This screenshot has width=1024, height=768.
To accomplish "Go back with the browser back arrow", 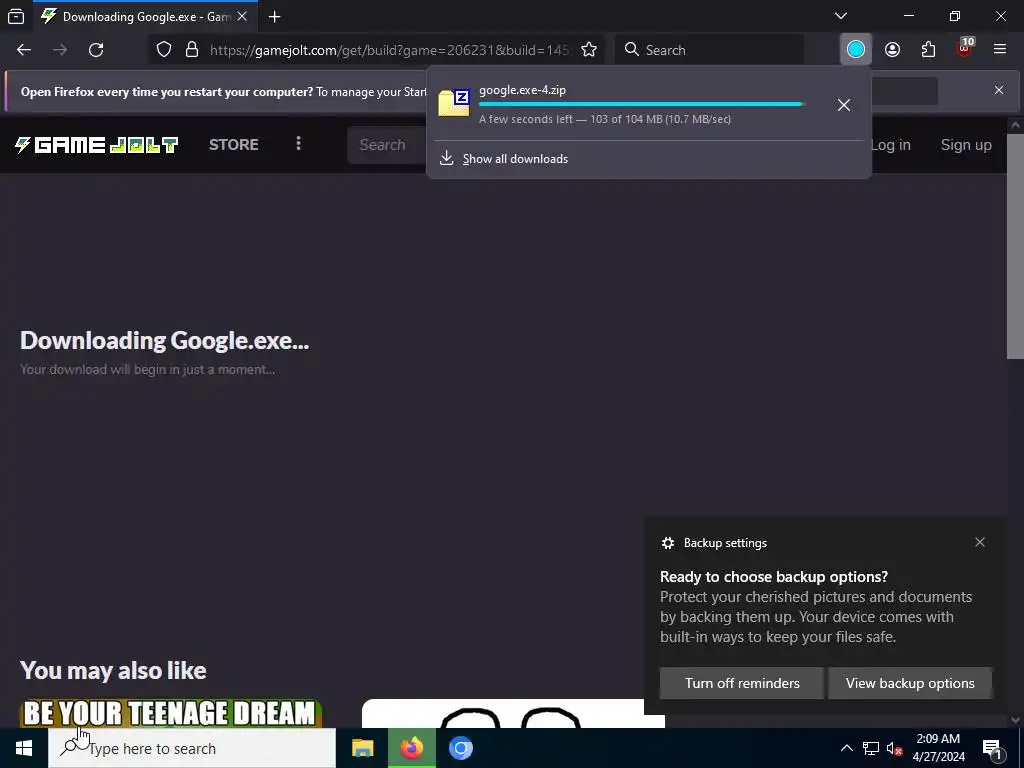I will [24, 50].
